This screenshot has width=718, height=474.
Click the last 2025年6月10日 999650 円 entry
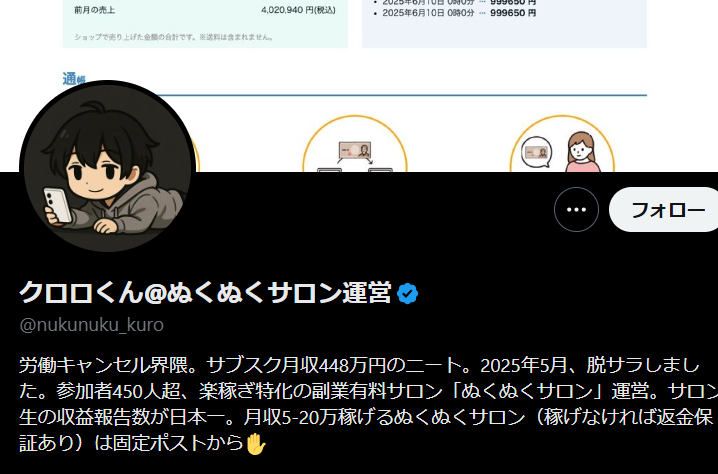coord(459,13)
